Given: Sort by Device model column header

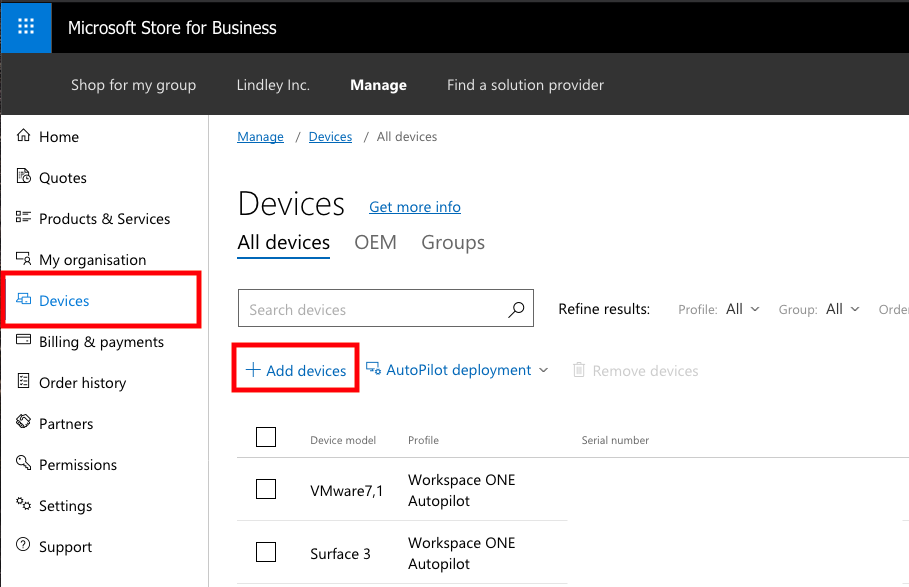Looking at the screenshot, I should coord(343,440).
